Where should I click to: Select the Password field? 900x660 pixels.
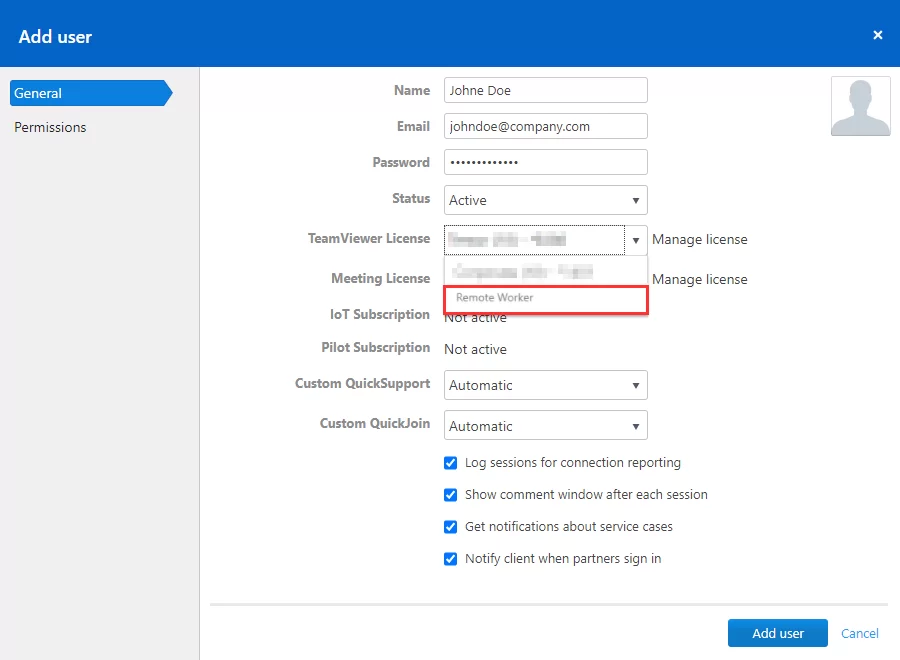tap(545, 162)
